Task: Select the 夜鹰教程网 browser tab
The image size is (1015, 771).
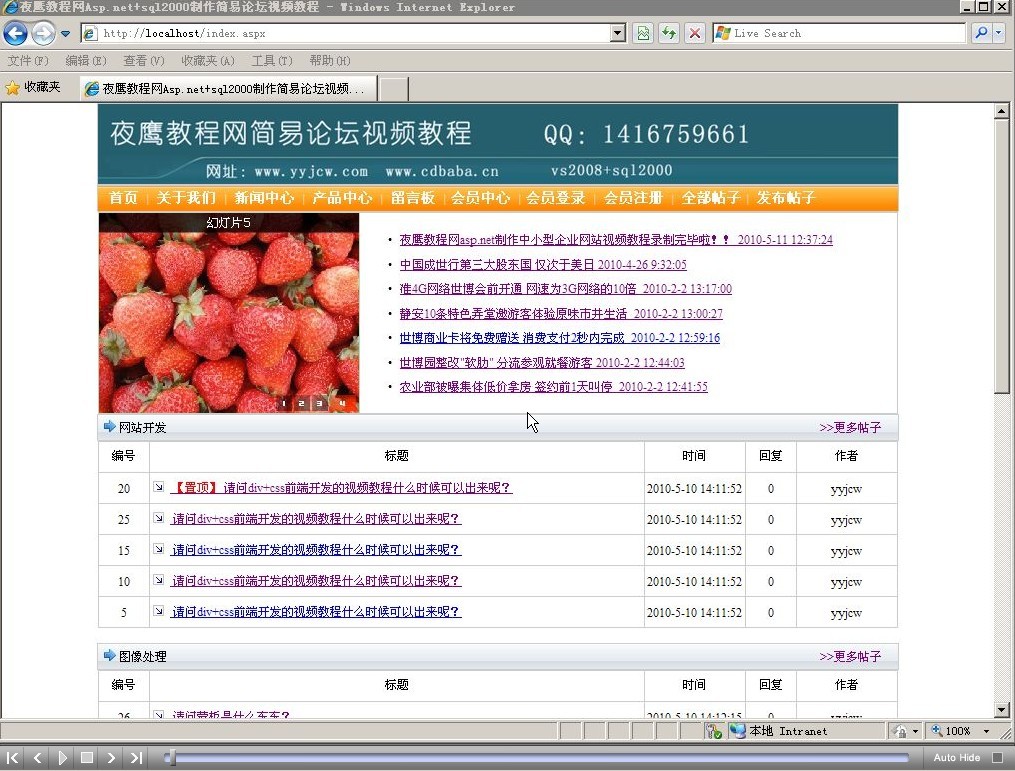Action: (228, 88)
